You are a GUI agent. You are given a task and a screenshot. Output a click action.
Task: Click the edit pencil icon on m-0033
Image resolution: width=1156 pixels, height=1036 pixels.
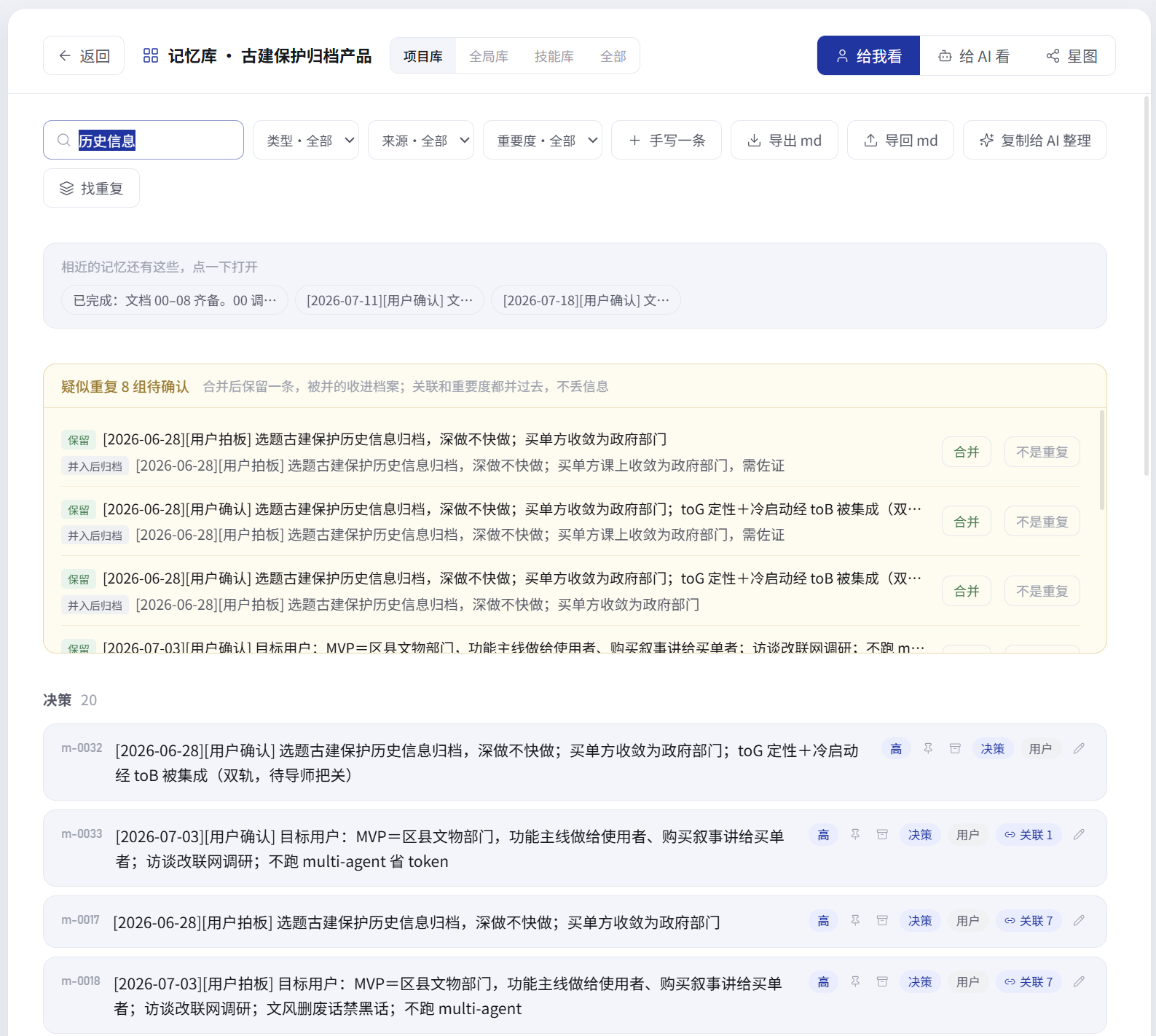pos(1080,835)
